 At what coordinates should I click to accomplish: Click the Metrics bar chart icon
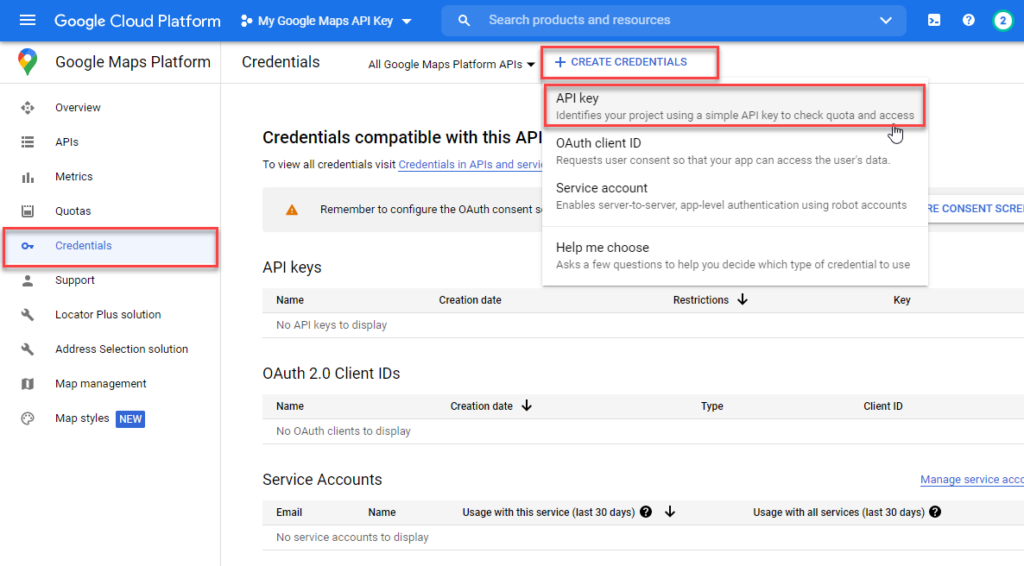[x=28, y=177]
